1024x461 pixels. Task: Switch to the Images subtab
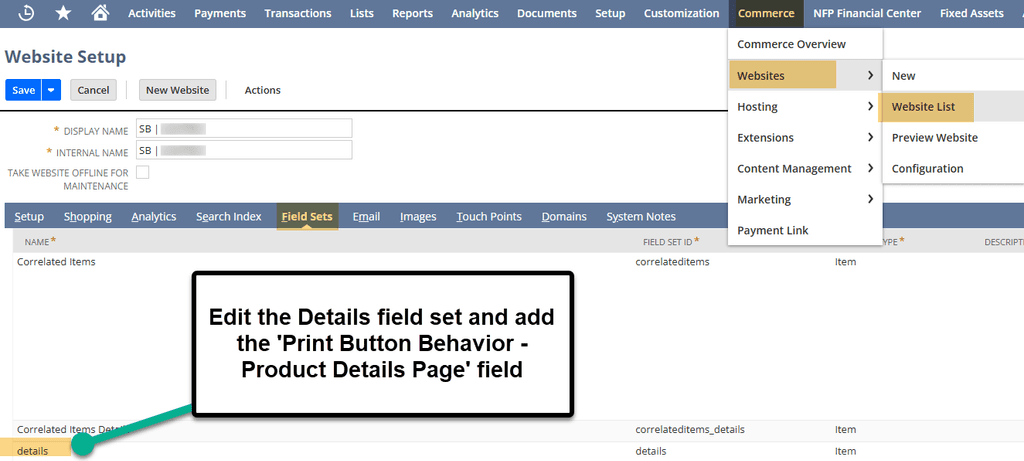(418, 216)
